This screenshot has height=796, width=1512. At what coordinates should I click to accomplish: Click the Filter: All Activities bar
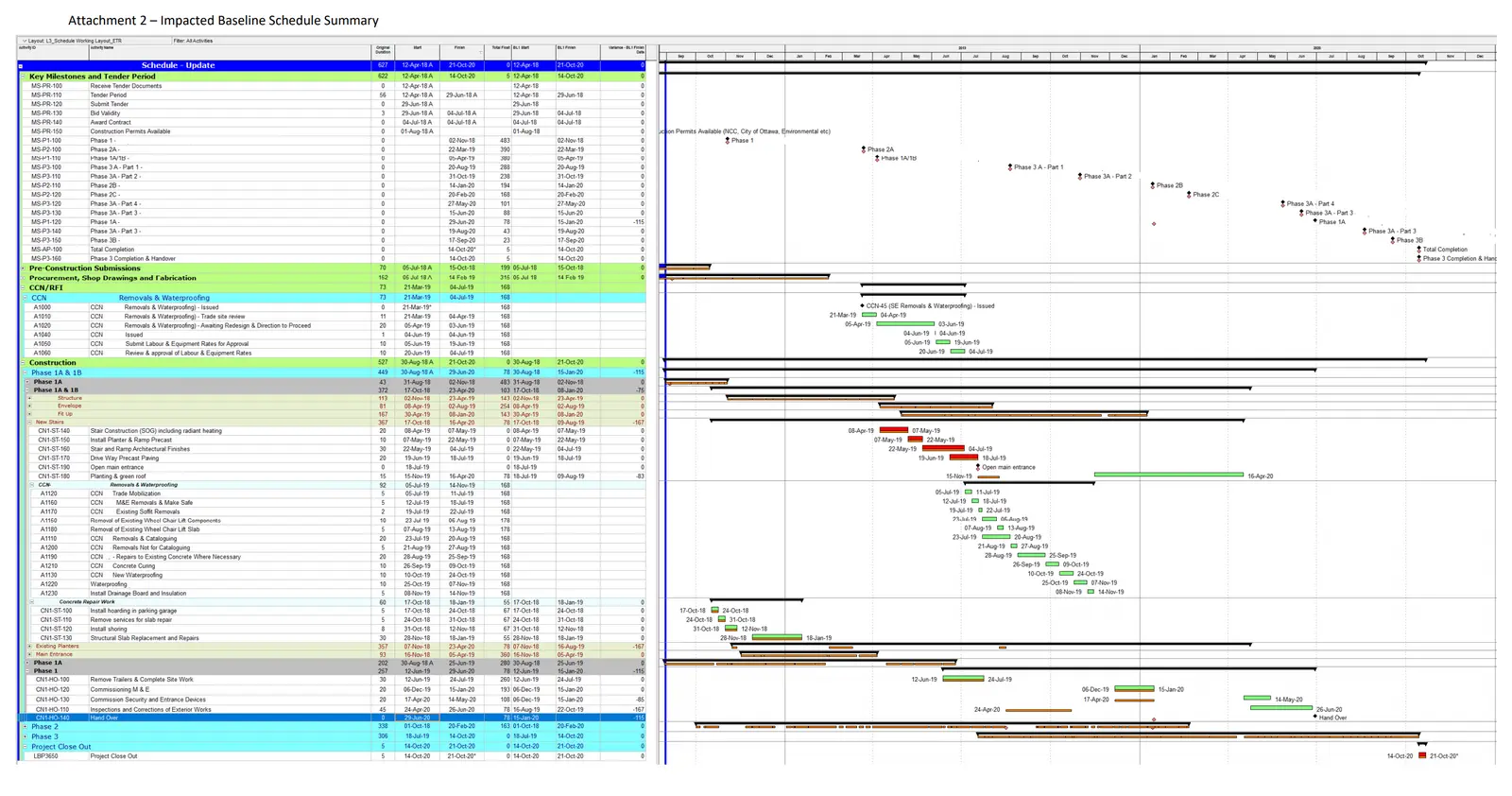(193, 41)
